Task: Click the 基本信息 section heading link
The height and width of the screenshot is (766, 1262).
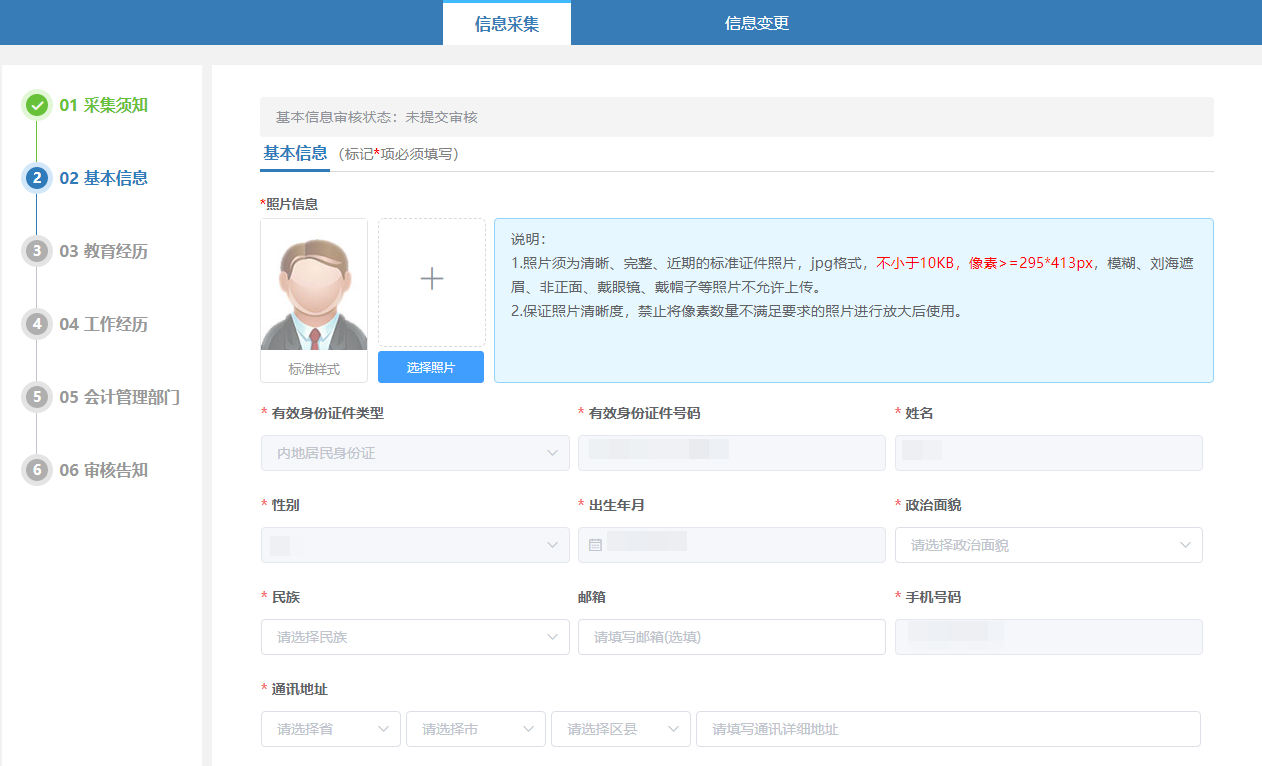Action: tap(294, 154)
